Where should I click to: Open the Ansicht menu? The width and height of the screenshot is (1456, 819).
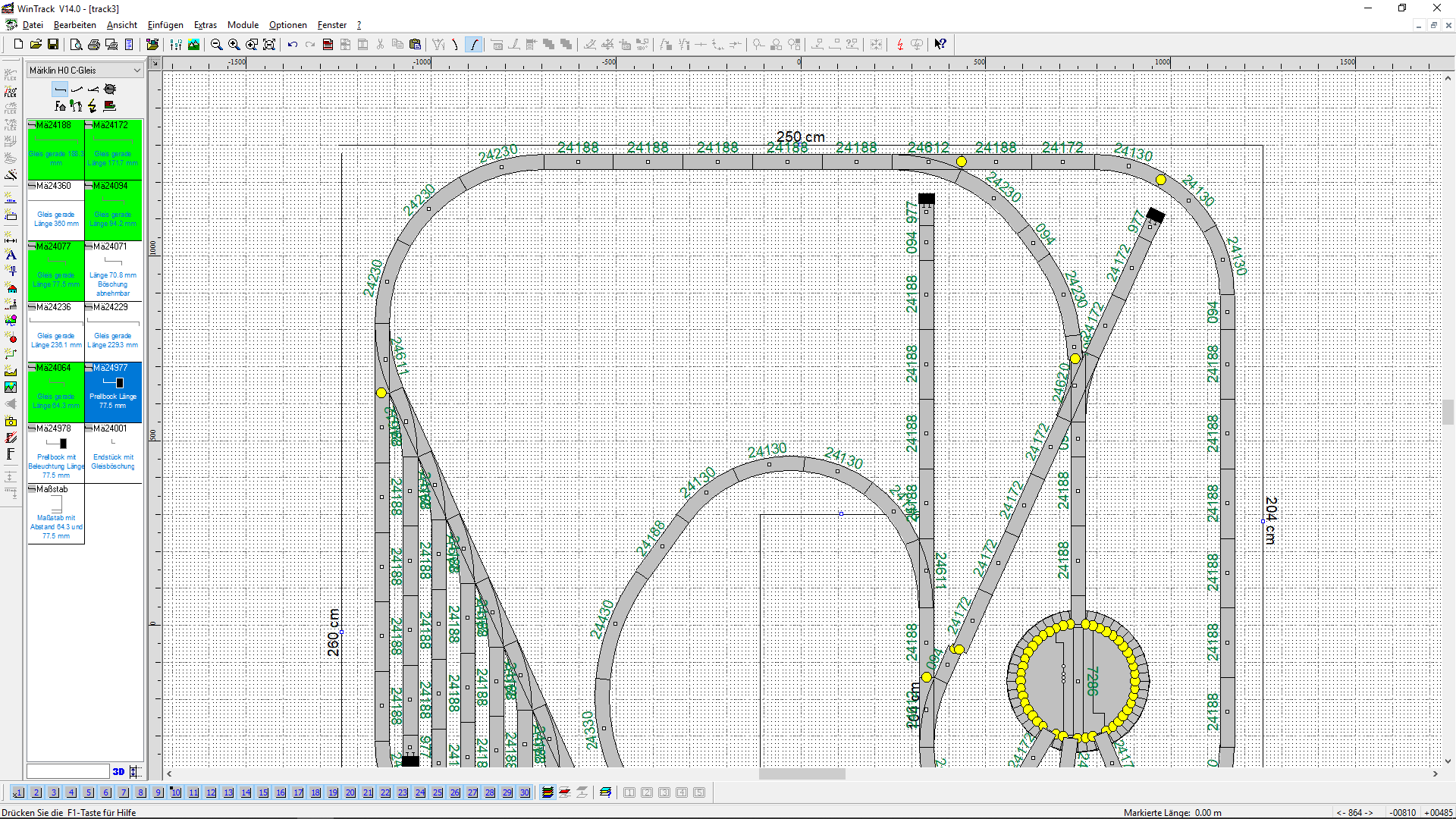point(122,25)
